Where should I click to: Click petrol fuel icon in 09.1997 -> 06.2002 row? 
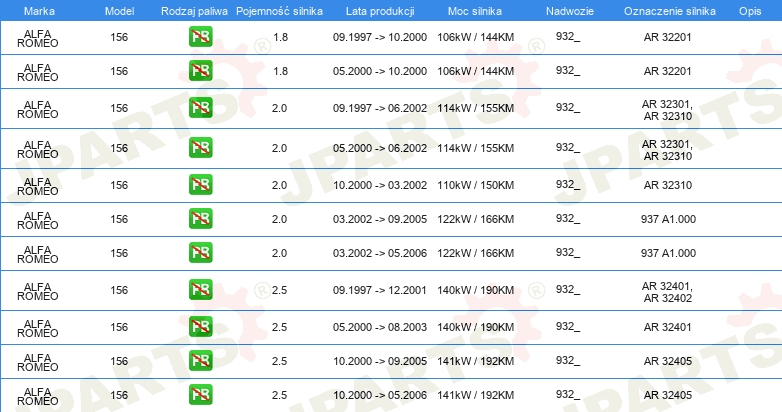tap(200, 108)
